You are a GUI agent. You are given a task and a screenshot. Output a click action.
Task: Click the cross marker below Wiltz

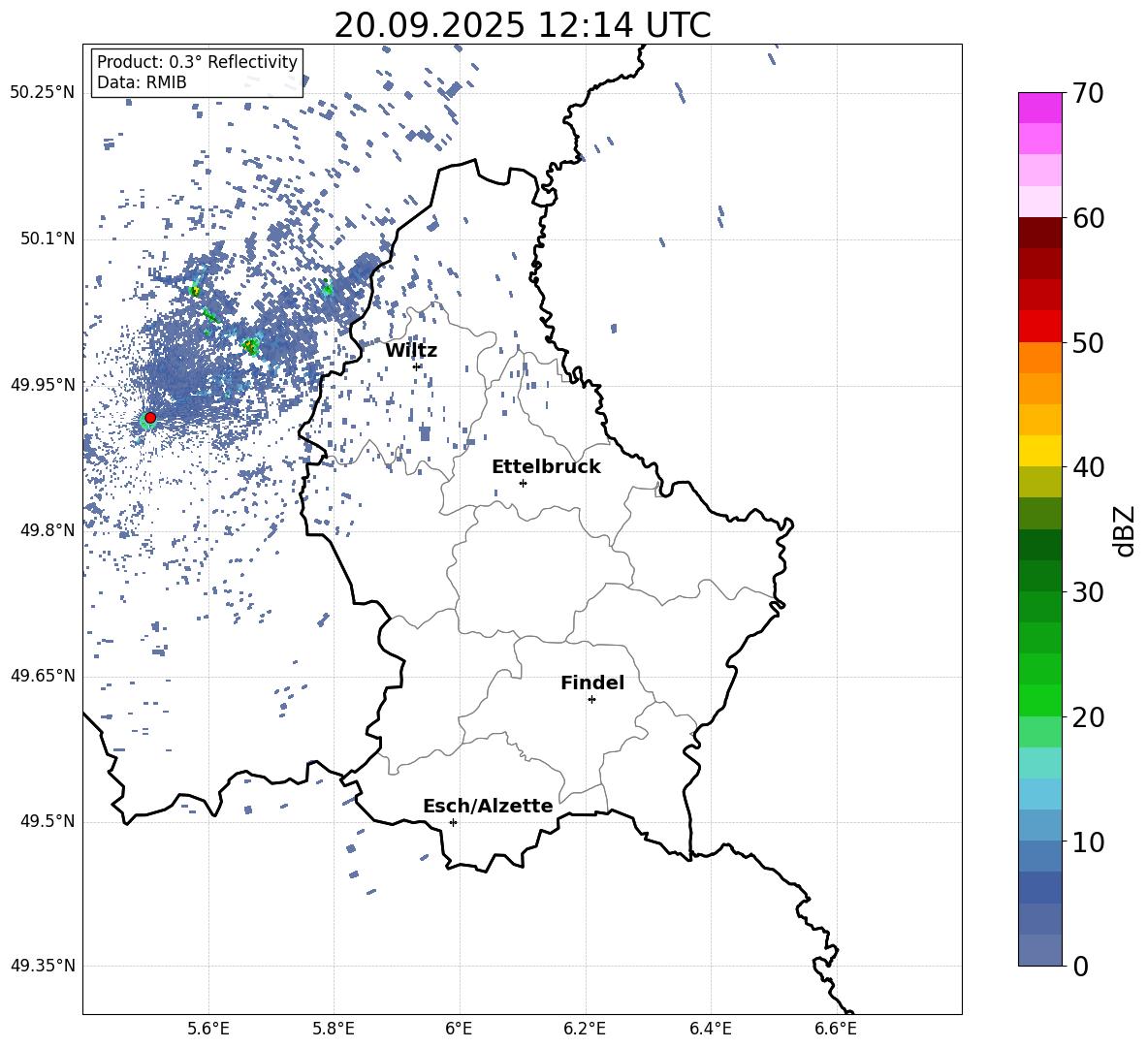point(417,366)
